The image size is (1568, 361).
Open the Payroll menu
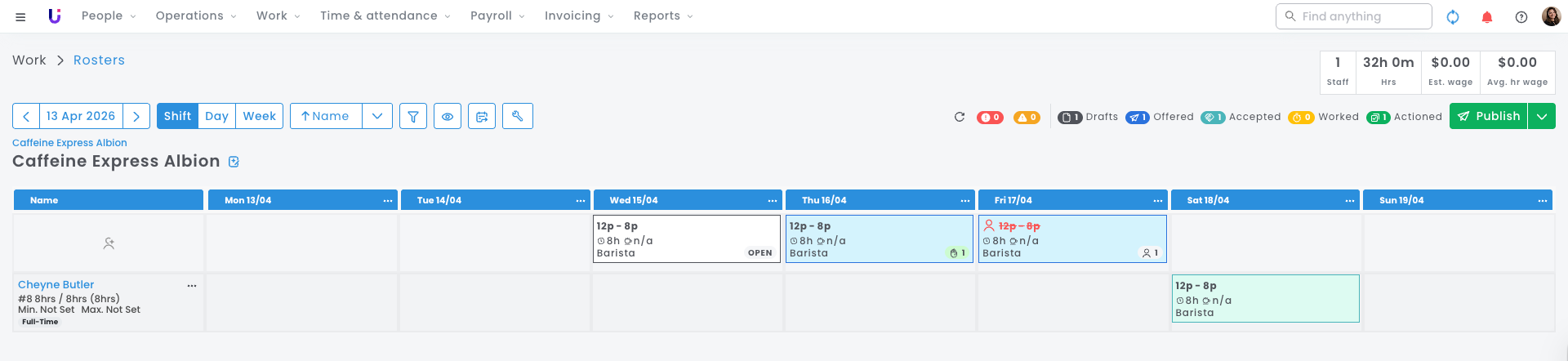[x=497, y=16]
